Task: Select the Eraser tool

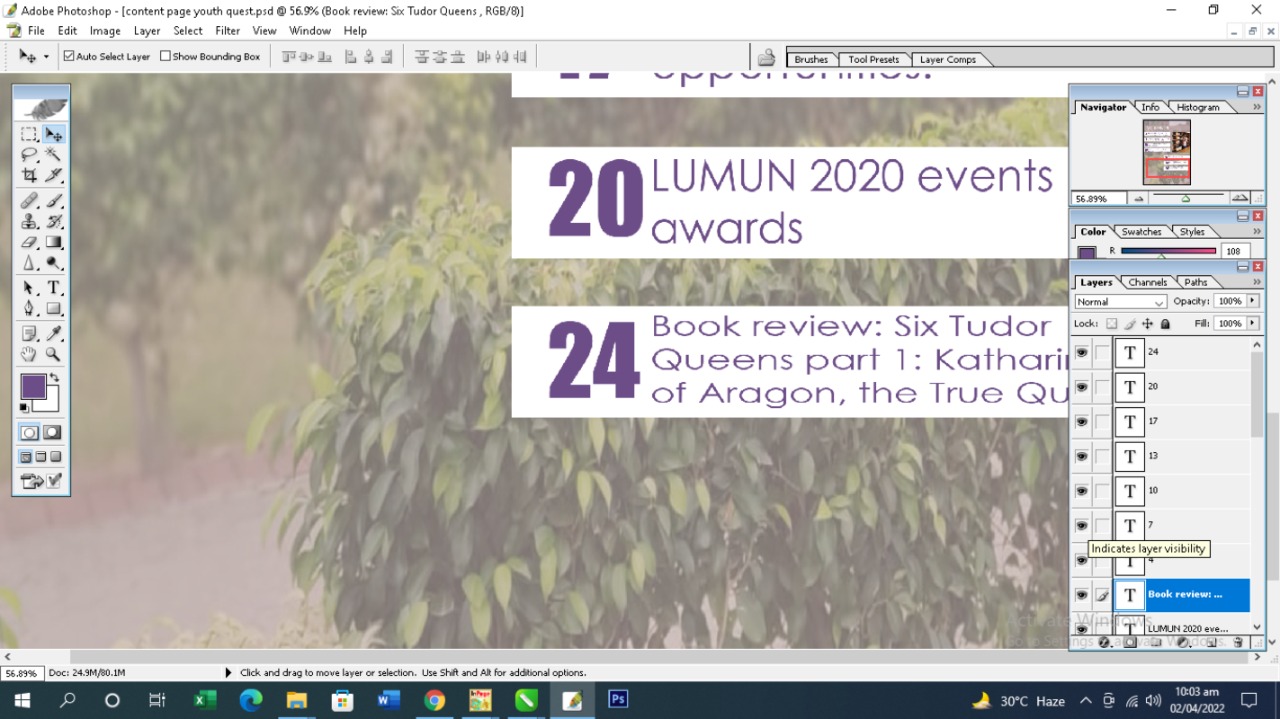Action: tap(29, 243)
